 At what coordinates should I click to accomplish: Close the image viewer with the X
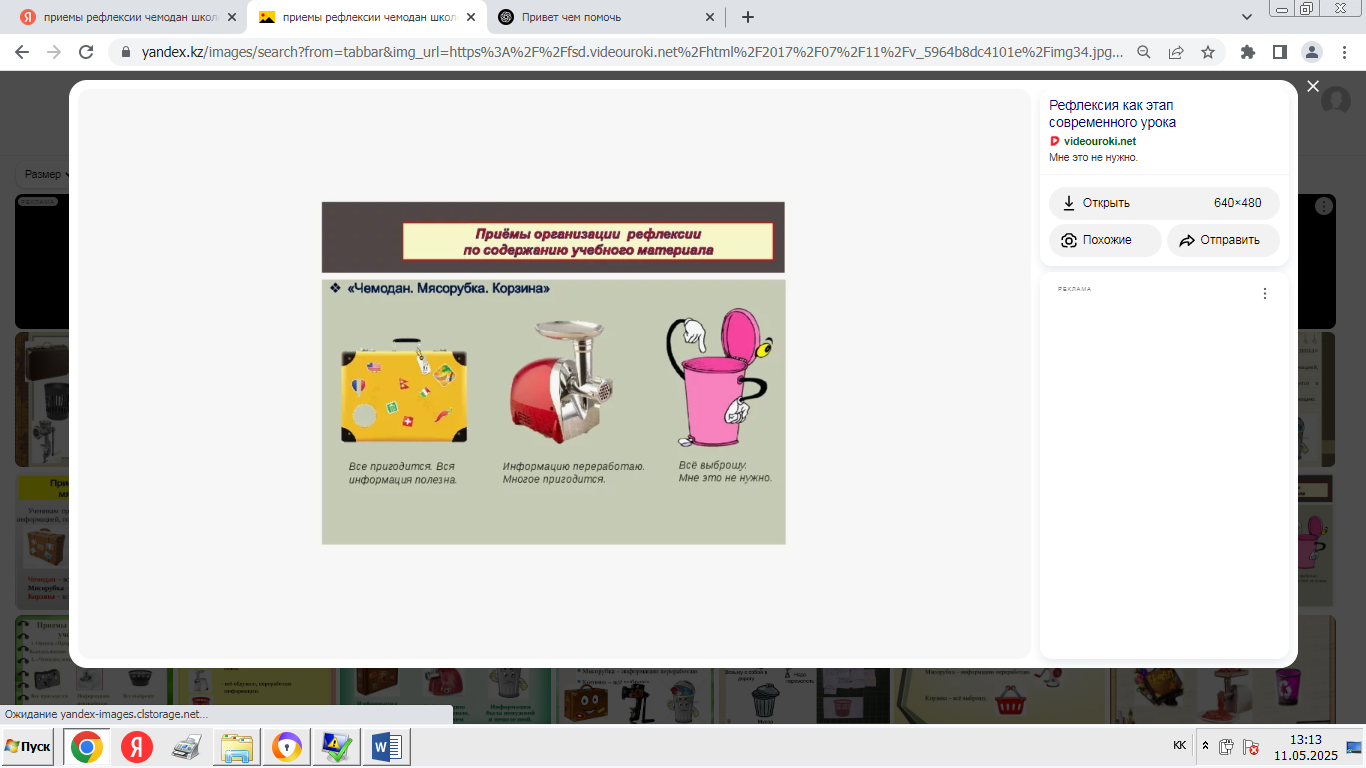(x=1313, y=87)
